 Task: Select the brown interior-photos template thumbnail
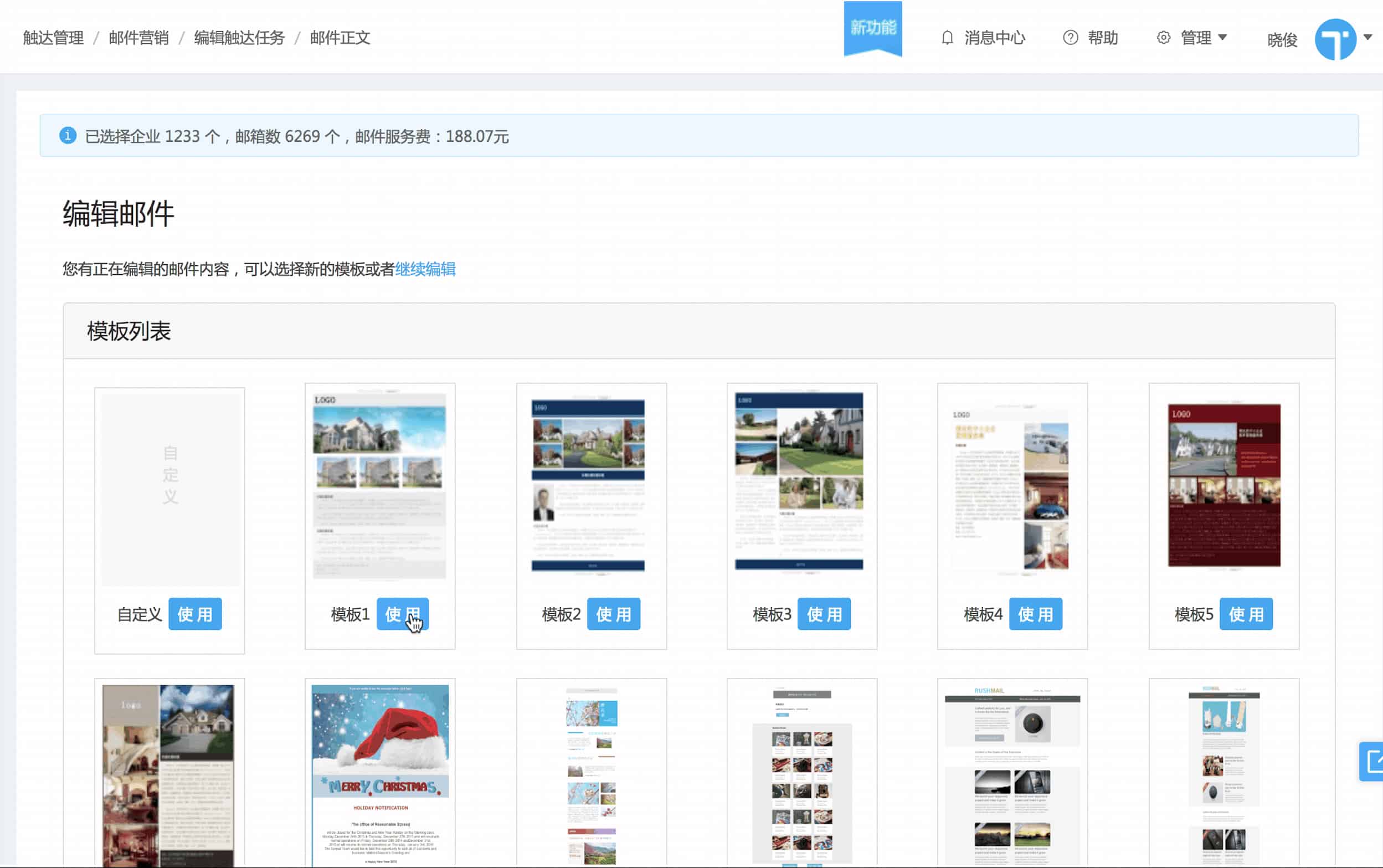pyautogui.click(x=168, y=775)
